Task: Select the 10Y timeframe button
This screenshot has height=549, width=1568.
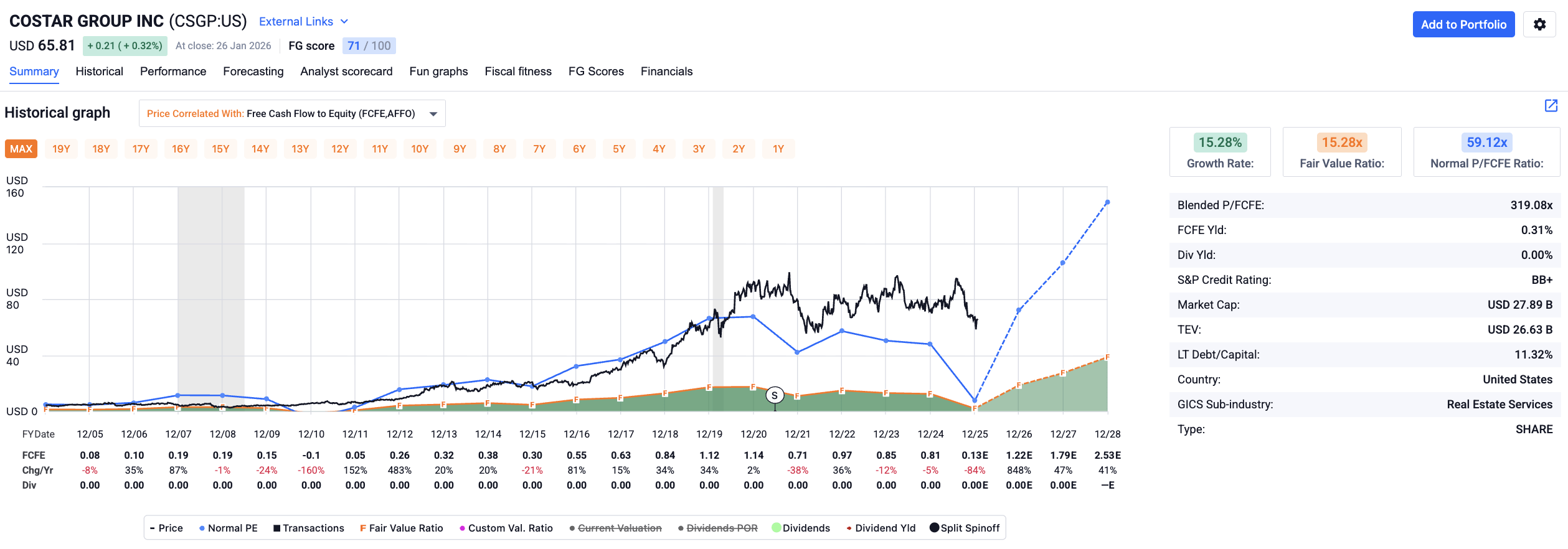Action: coord(420,149)
